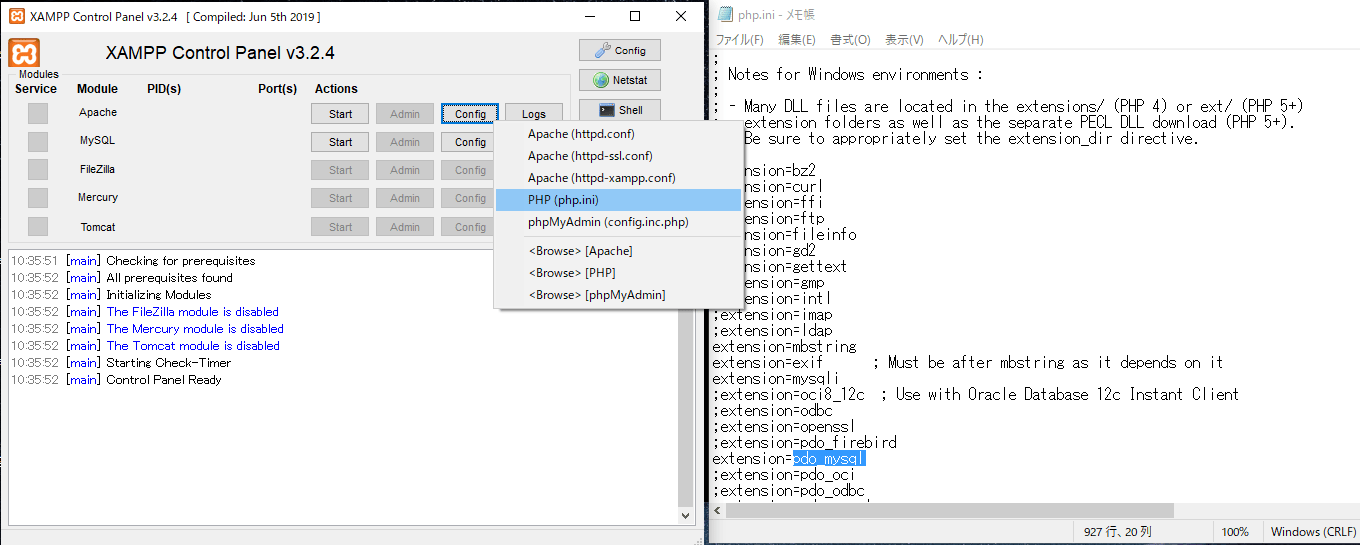Open the MySQL Config dropdown button
The image size is (1360, 550).
[x=468, y=142]
